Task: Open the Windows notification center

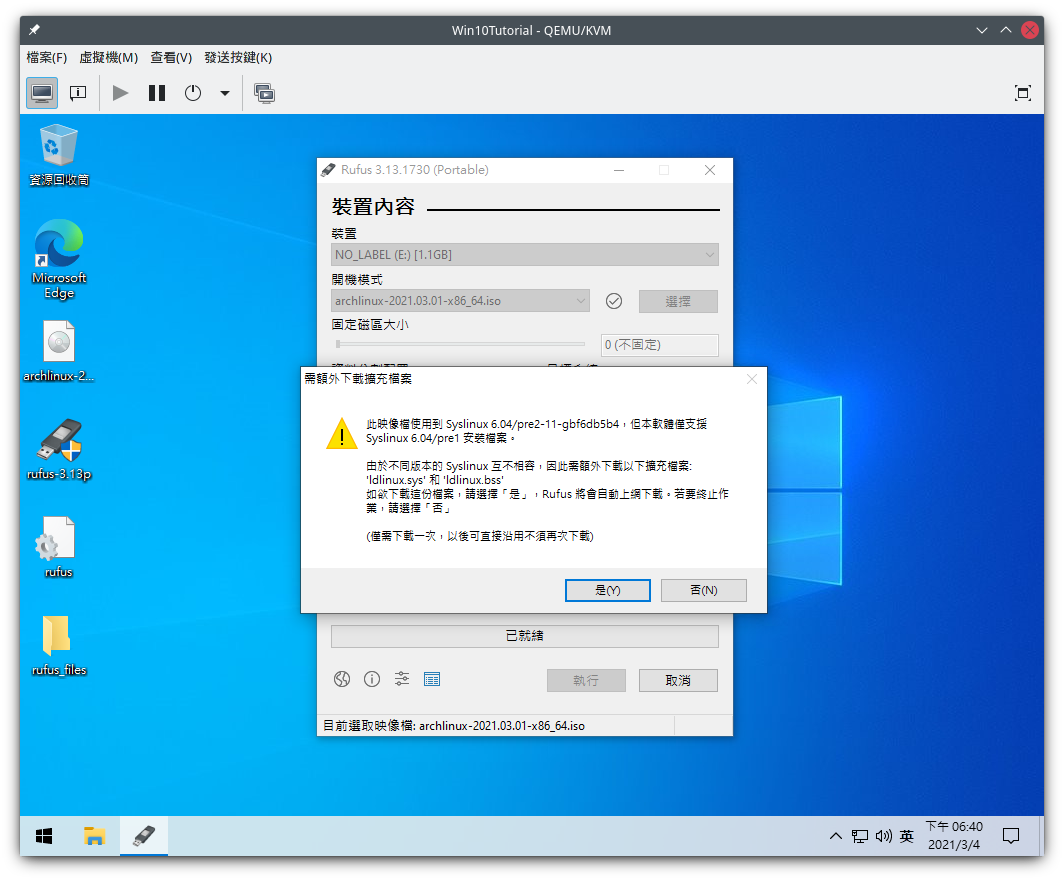Action: pyautogui.click(x=1011, y=836)
